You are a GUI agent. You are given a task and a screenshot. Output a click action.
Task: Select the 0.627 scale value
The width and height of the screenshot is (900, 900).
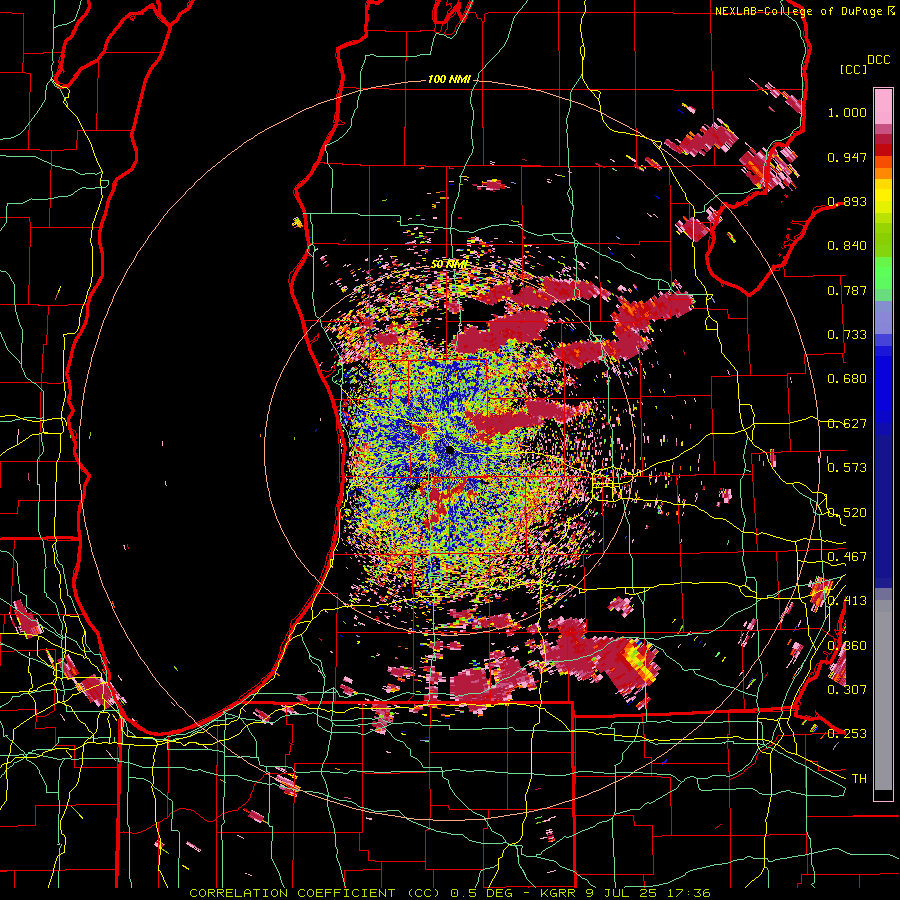(x=847, y=424)
